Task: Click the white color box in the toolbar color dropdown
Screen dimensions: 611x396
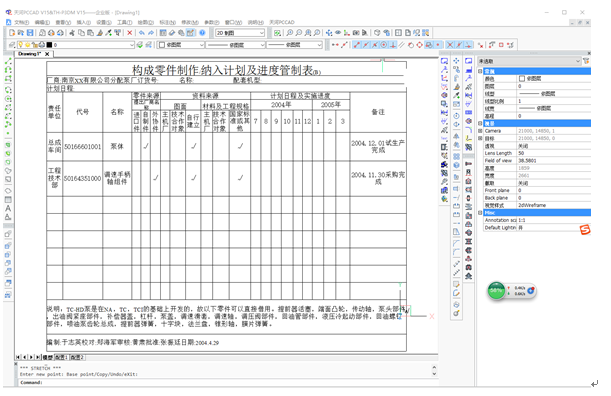Action: point(162,45)
